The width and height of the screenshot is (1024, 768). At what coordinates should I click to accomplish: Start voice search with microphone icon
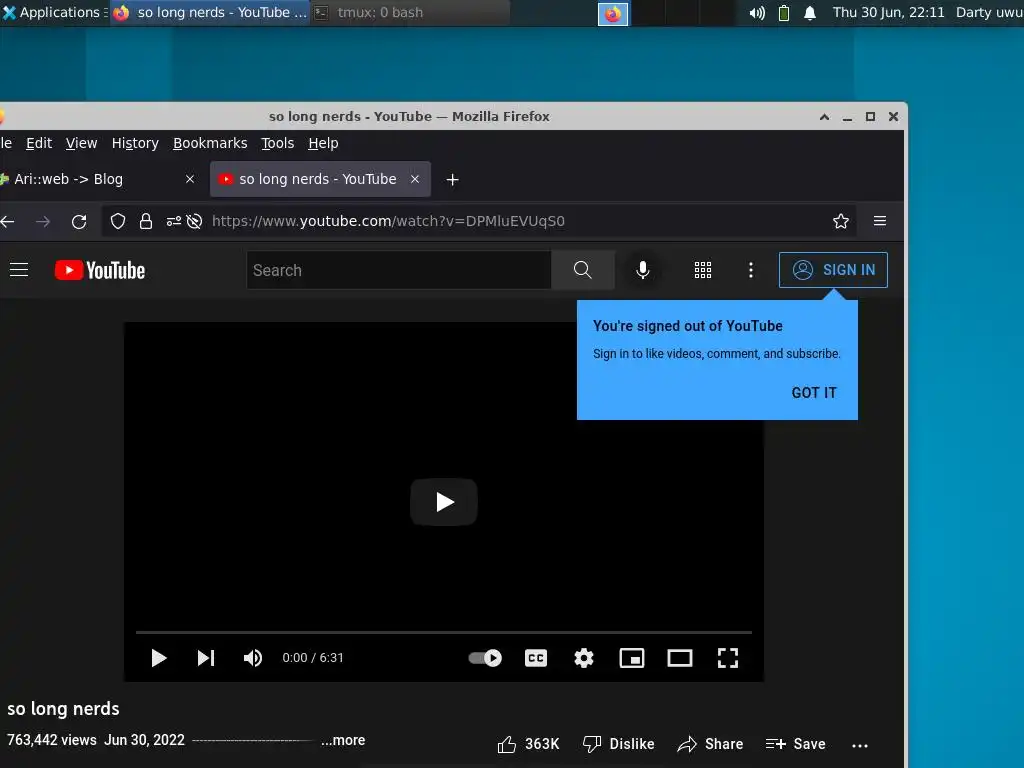pos(643,270)
